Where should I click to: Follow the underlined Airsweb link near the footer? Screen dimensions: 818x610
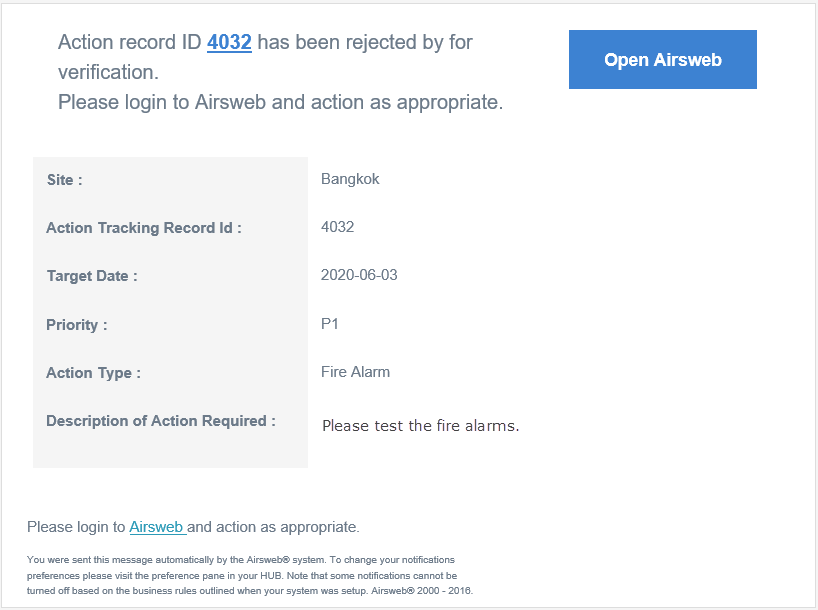click(x=157, y=527)
